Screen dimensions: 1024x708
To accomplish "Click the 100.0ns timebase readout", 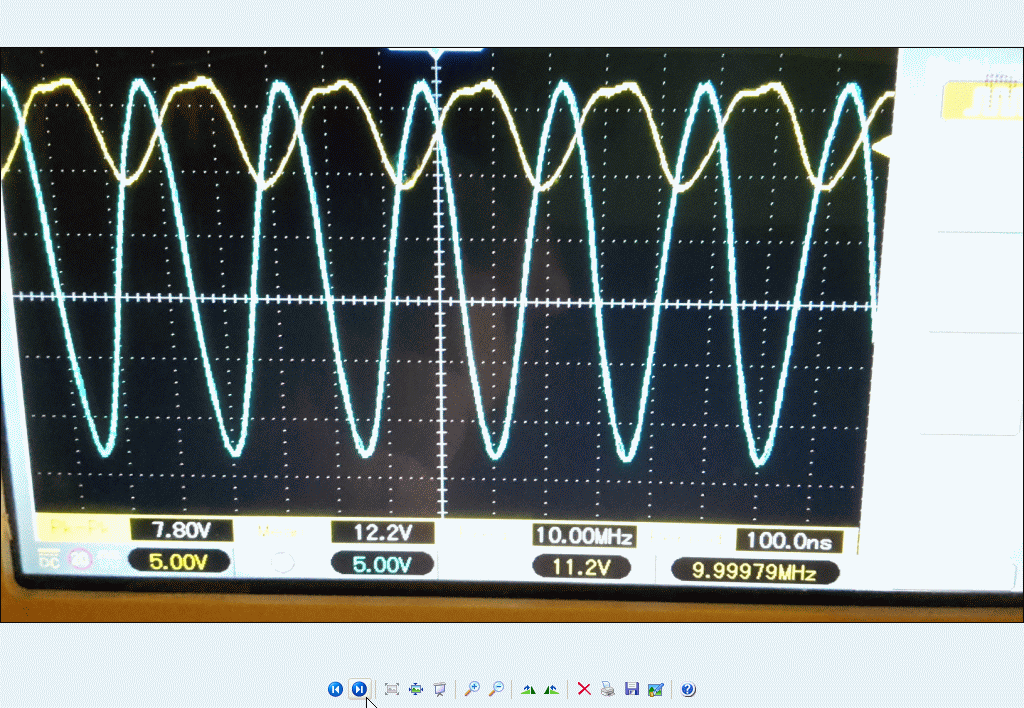I will (790, 541).
